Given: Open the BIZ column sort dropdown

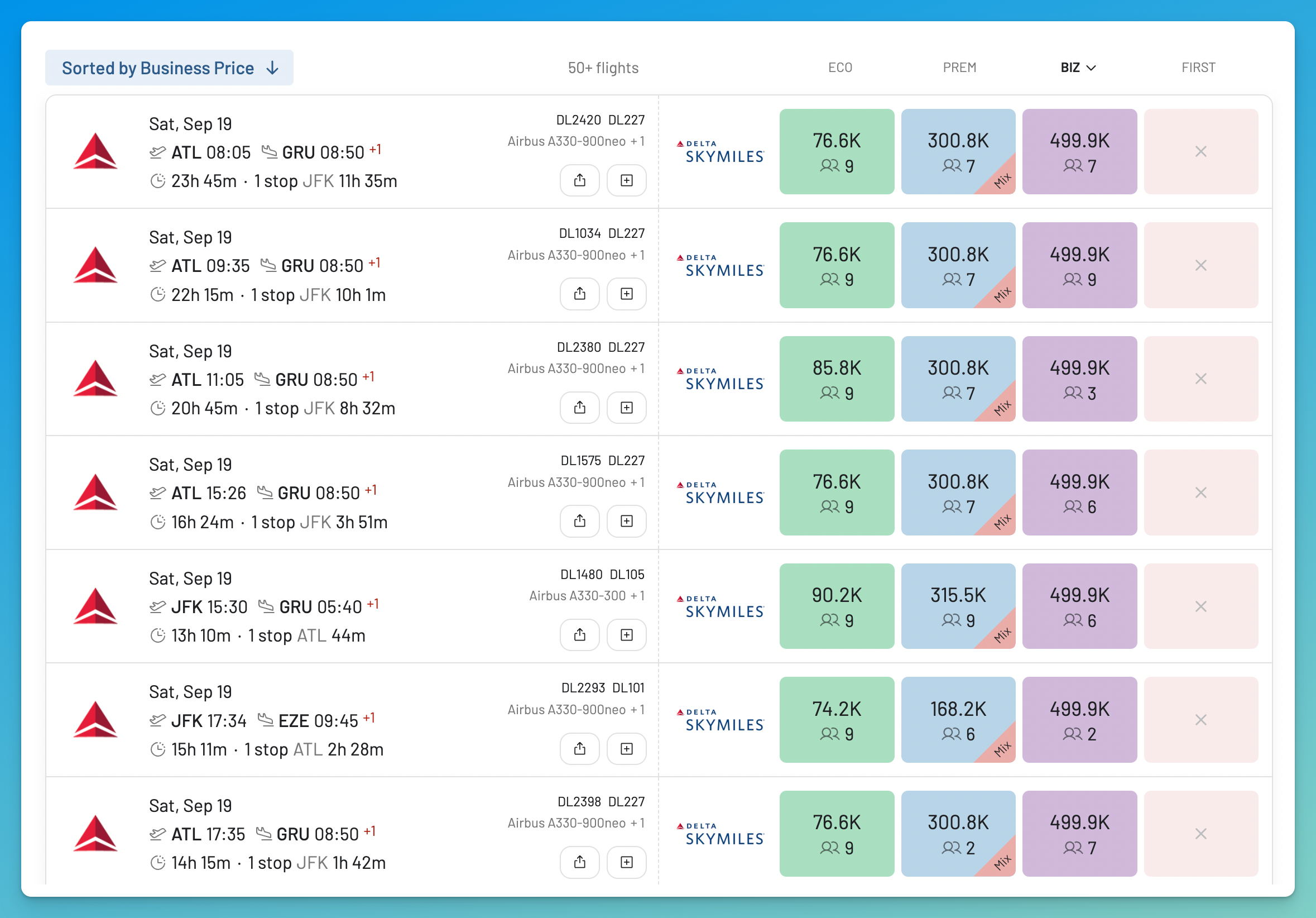Looking at the screenshot, I should pos(1078,68).
